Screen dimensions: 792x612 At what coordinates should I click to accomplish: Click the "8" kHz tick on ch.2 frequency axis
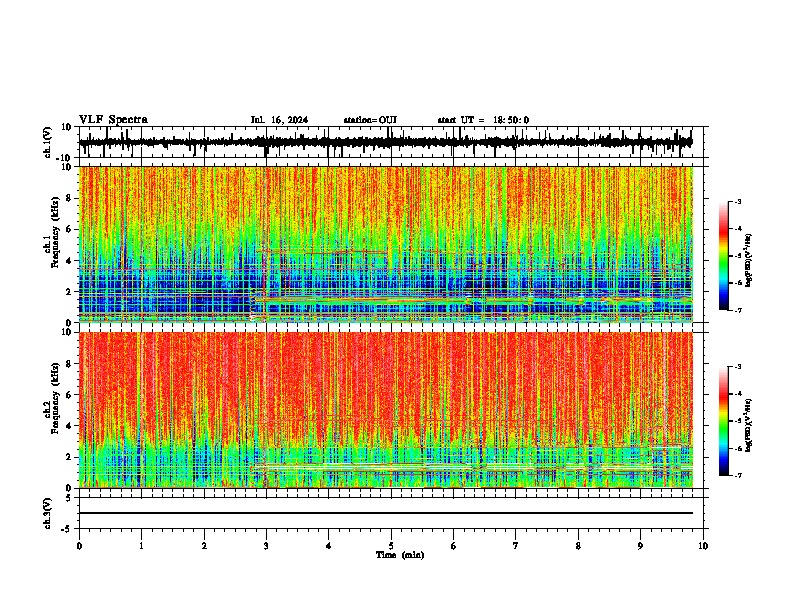point(69,364)
